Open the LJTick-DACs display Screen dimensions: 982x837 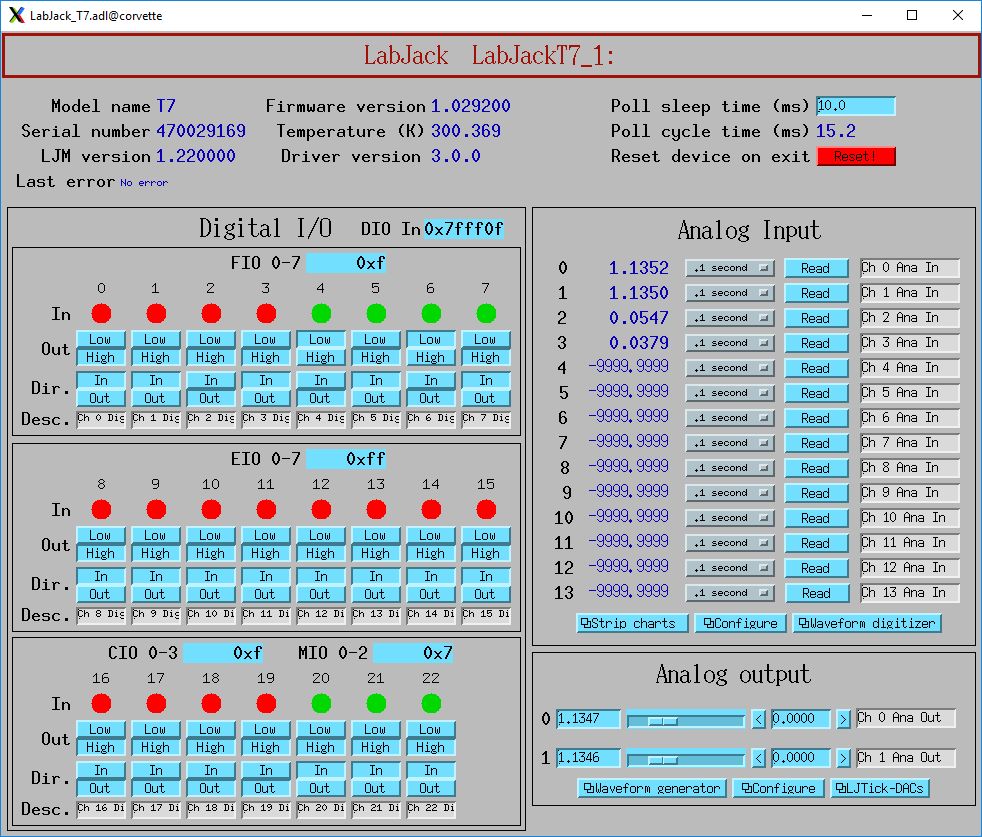click(x=880, y=788)
